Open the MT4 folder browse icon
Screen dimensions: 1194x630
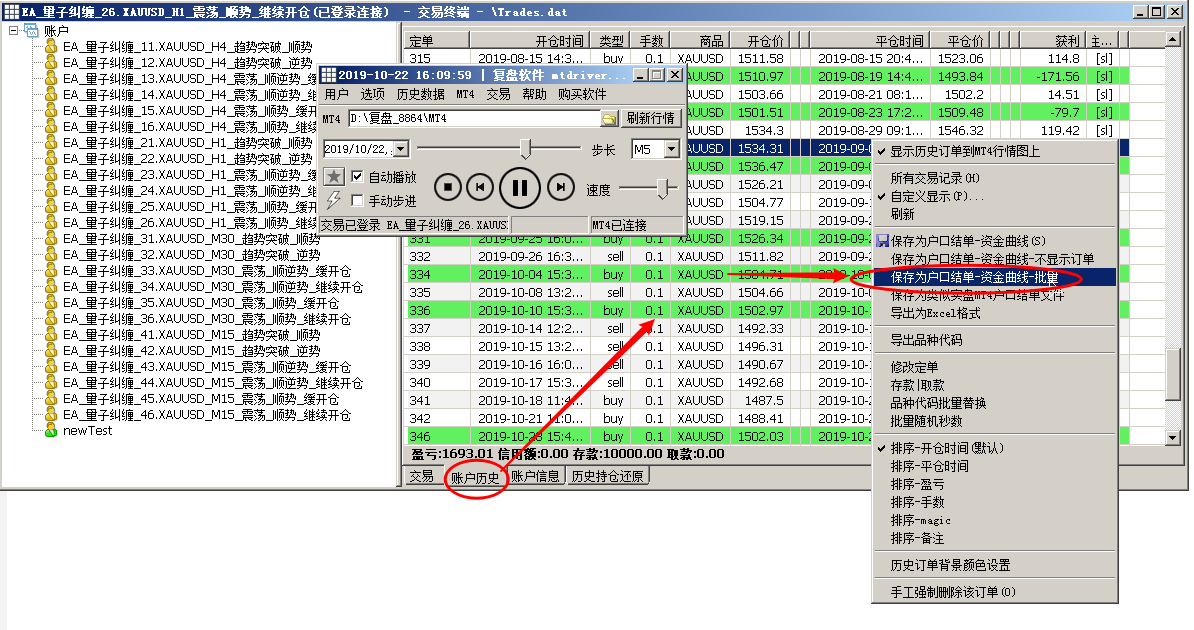click(609, 119)
